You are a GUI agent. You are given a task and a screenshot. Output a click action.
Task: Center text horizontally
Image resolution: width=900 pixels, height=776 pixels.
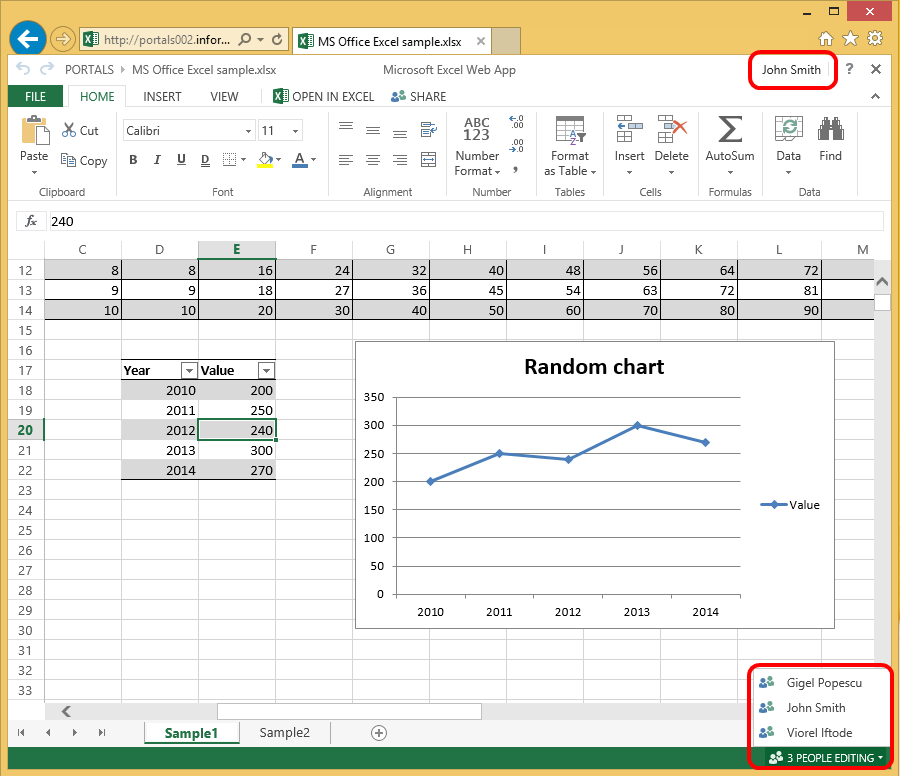(373, 160)
